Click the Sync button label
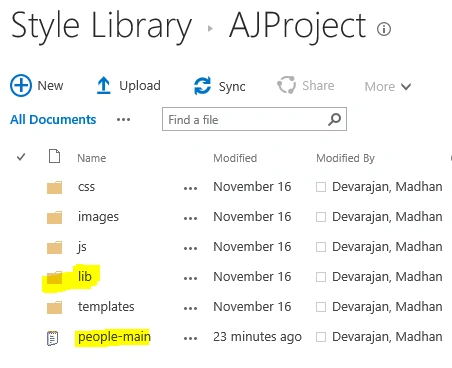 (x=232, y=87)
